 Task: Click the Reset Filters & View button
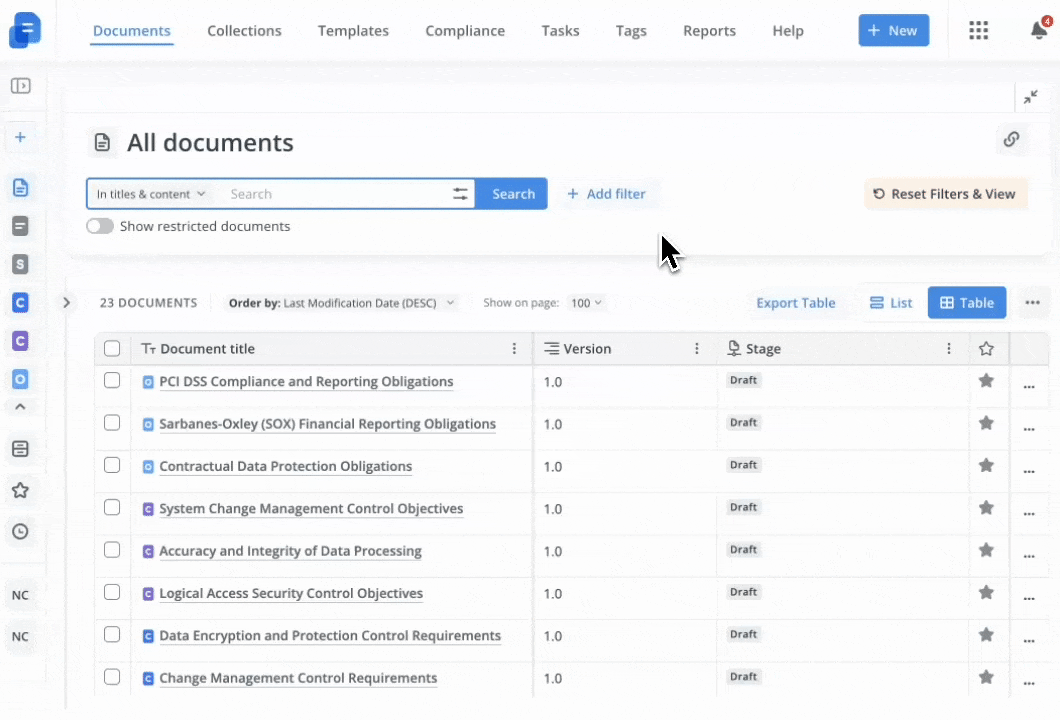coord(945,194)
